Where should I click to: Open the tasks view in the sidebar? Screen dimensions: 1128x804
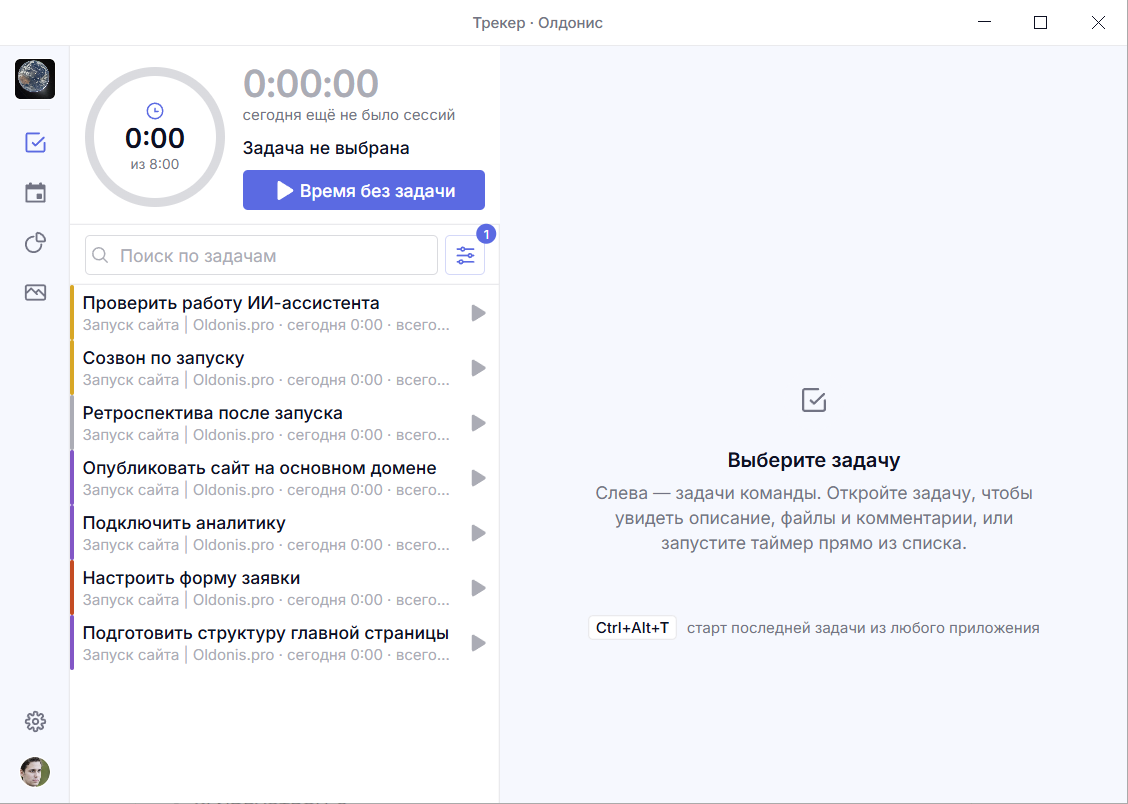(x=35, y=142)
